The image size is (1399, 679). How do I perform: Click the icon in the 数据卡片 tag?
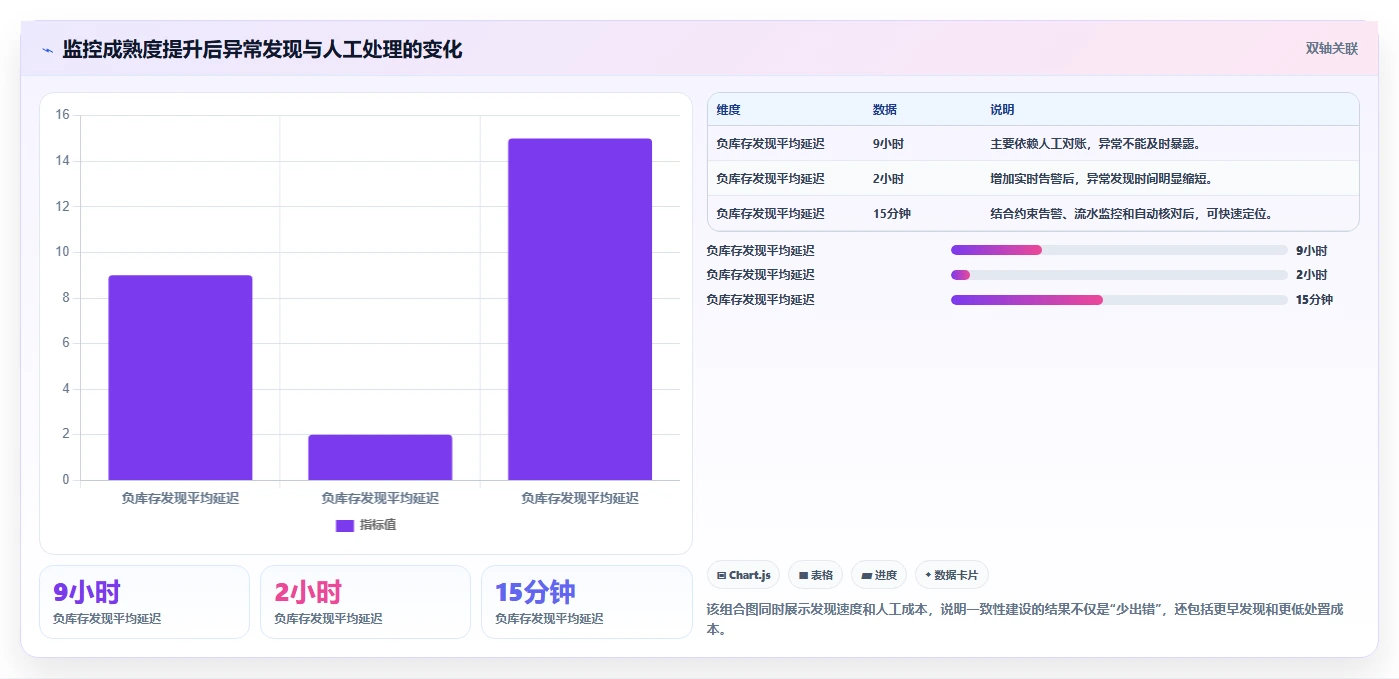click(928, 575)
